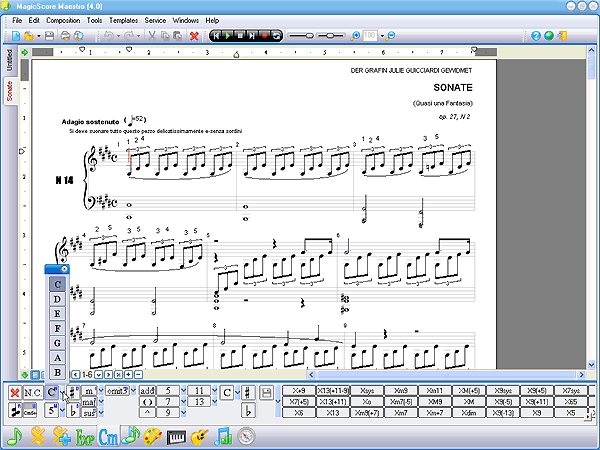Open the Templates menu
This screenshot has width=600, height=450.
tap(123, 20)
